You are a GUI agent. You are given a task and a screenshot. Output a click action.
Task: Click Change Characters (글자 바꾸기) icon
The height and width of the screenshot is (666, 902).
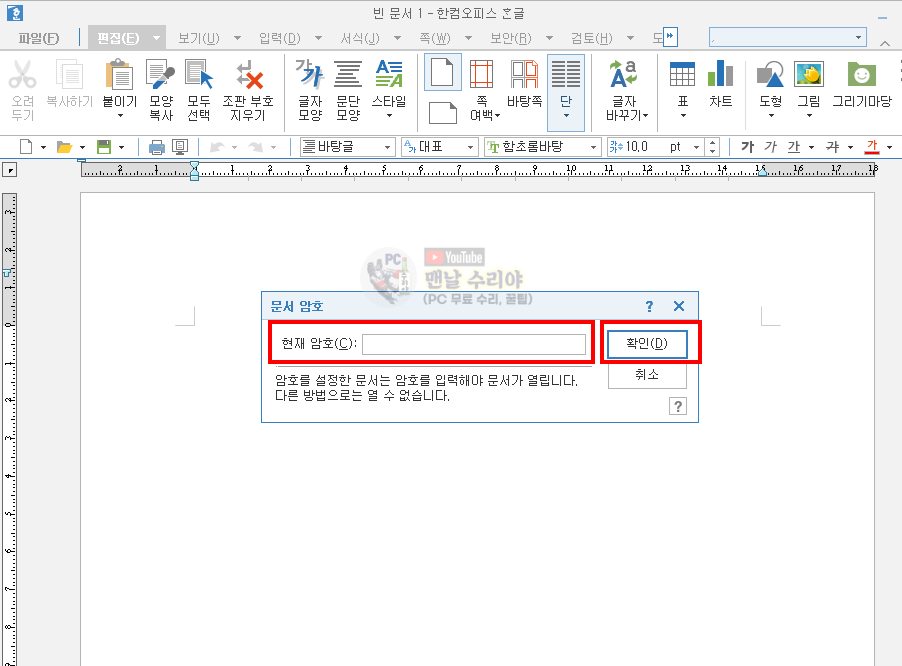624,75
